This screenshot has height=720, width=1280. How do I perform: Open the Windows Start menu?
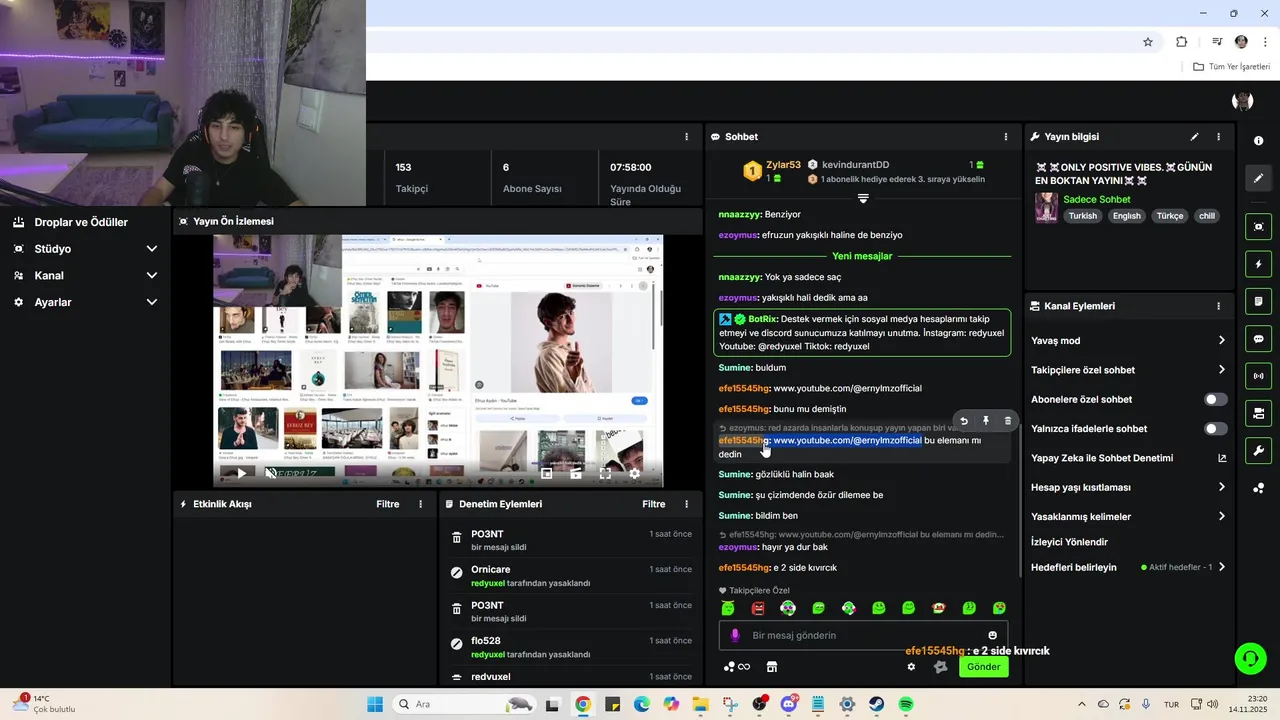pyautogui.click(x=375, y=704)
